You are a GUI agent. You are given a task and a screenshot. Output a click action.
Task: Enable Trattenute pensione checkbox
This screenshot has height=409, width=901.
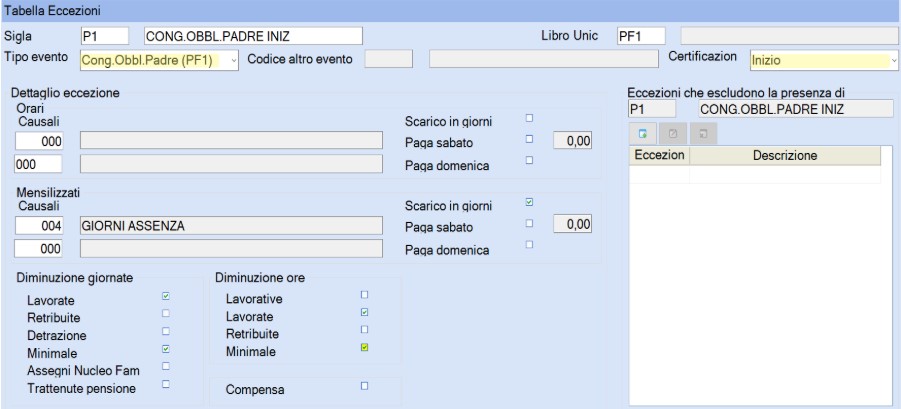point(165,384)
